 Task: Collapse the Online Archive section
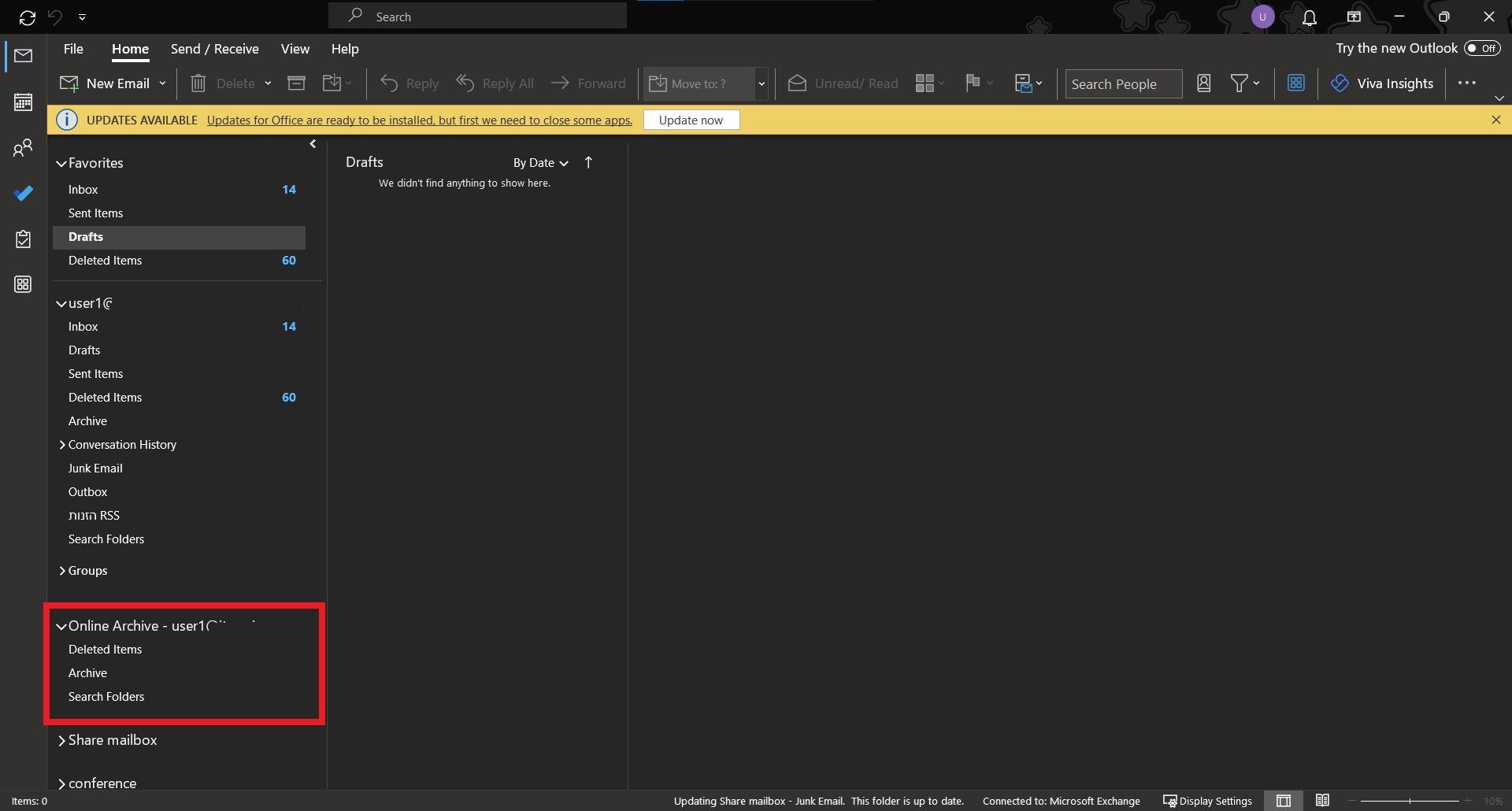(61, 627)
